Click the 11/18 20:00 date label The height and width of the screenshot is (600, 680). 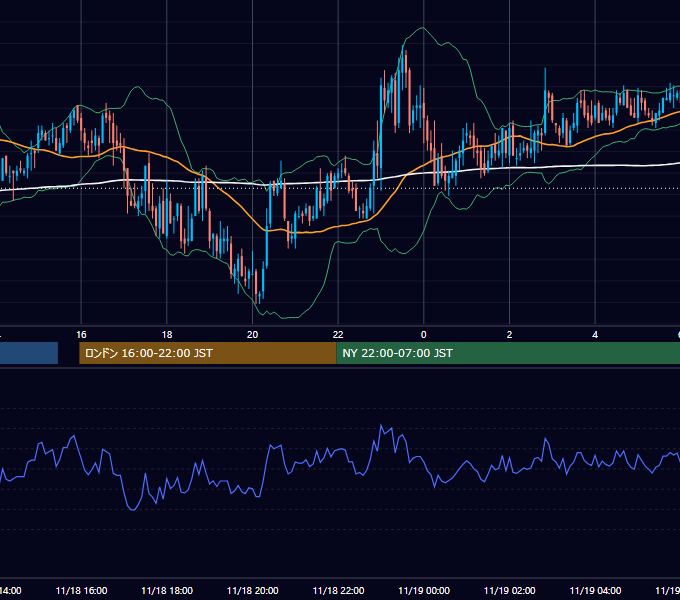(x=252, y=590)
